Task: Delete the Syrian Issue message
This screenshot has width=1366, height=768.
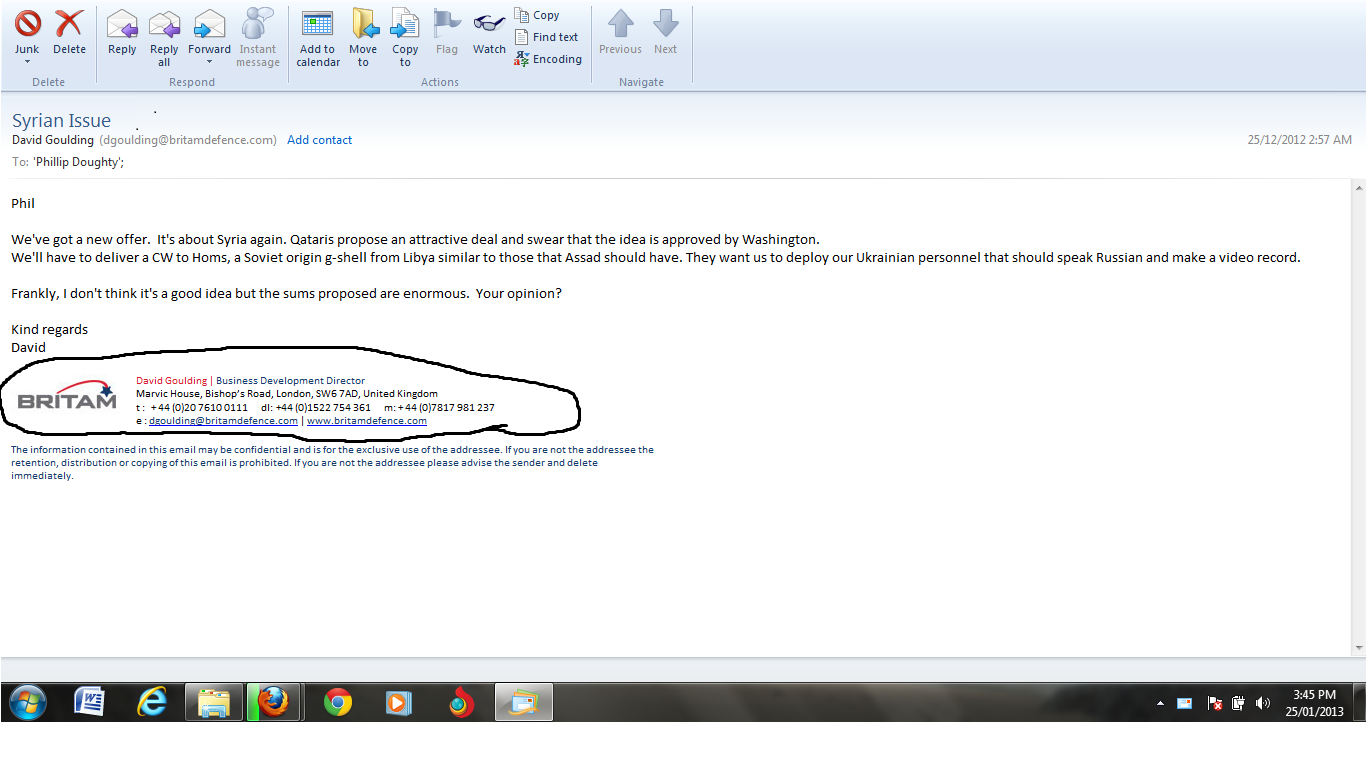Action: point(69,32)
